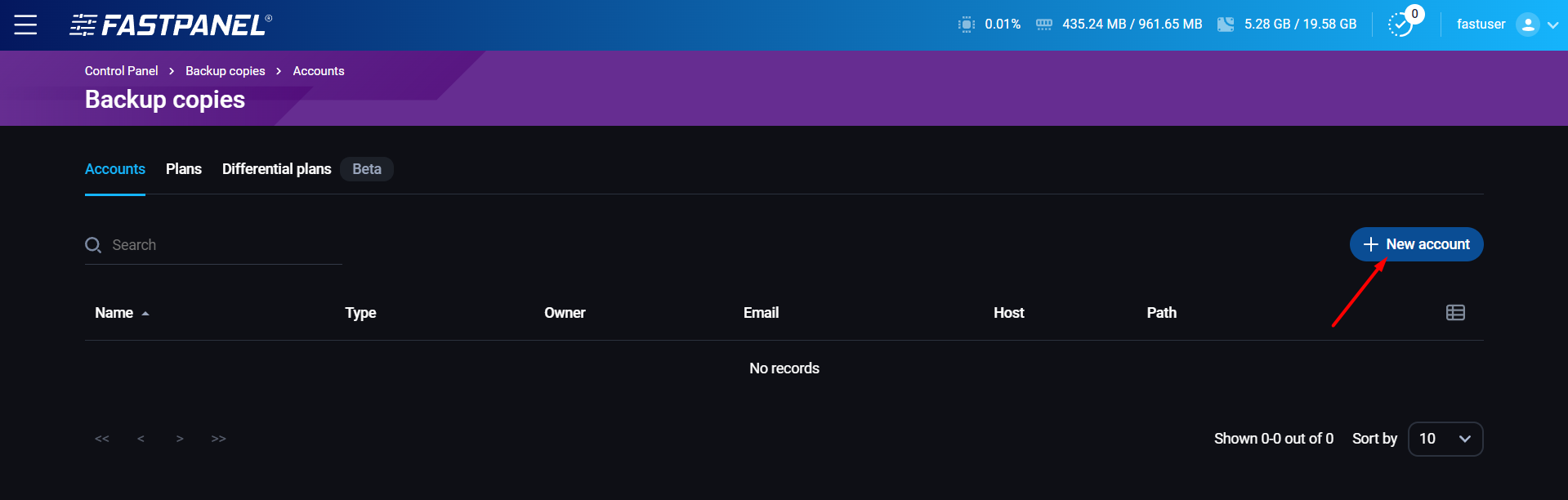This screenshot has width=1568, height=500.
Task: Click the CPU usage icon
Action: point(966,25)
